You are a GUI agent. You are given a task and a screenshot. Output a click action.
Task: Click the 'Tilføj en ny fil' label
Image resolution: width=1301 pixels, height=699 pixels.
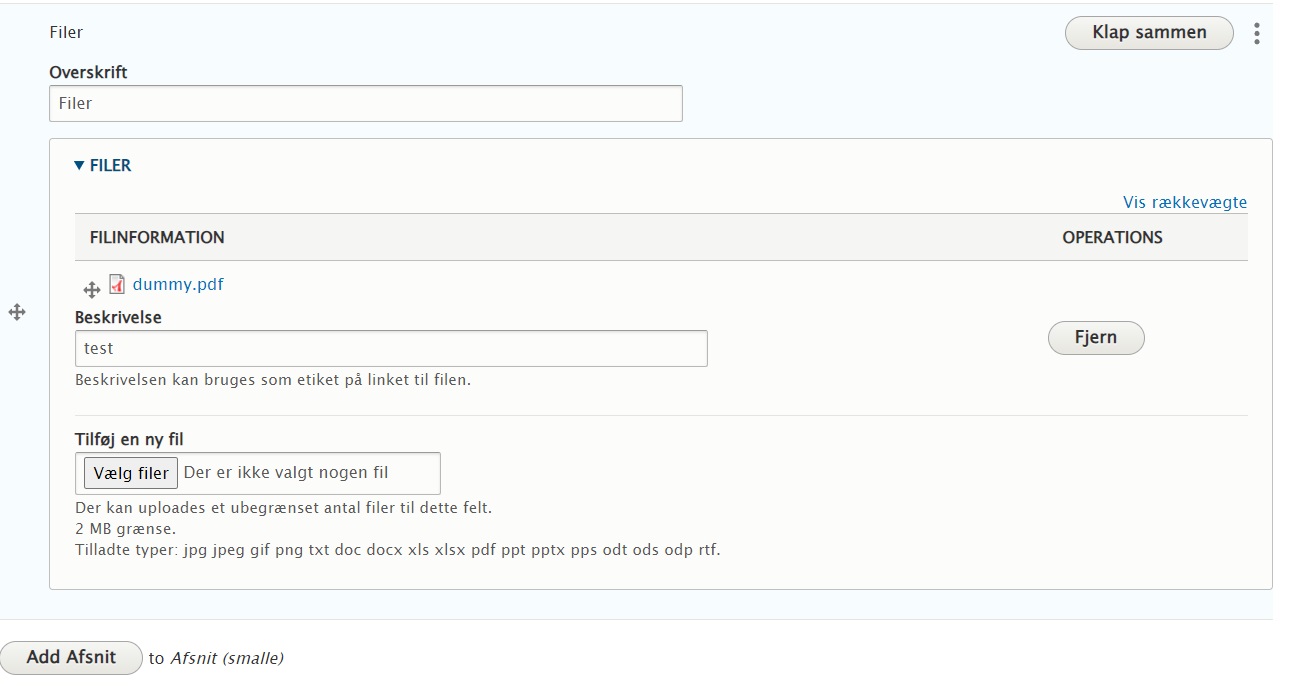[x=129, y=439]
